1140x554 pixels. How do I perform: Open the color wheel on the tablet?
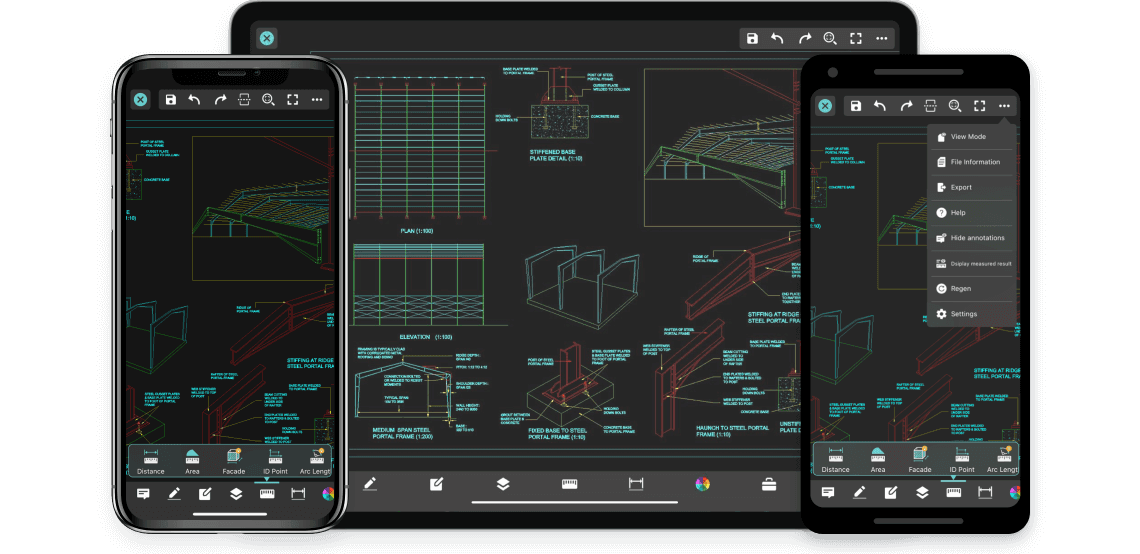702,484
